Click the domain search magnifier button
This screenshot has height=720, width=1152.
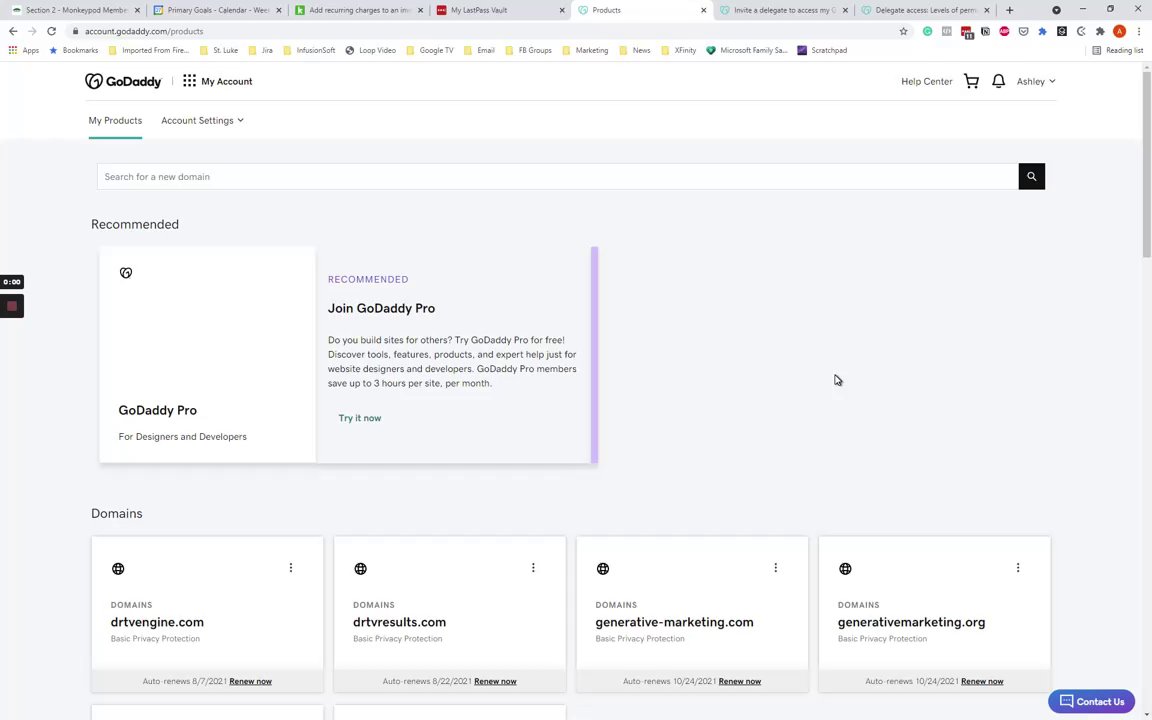click(1031, 177)
